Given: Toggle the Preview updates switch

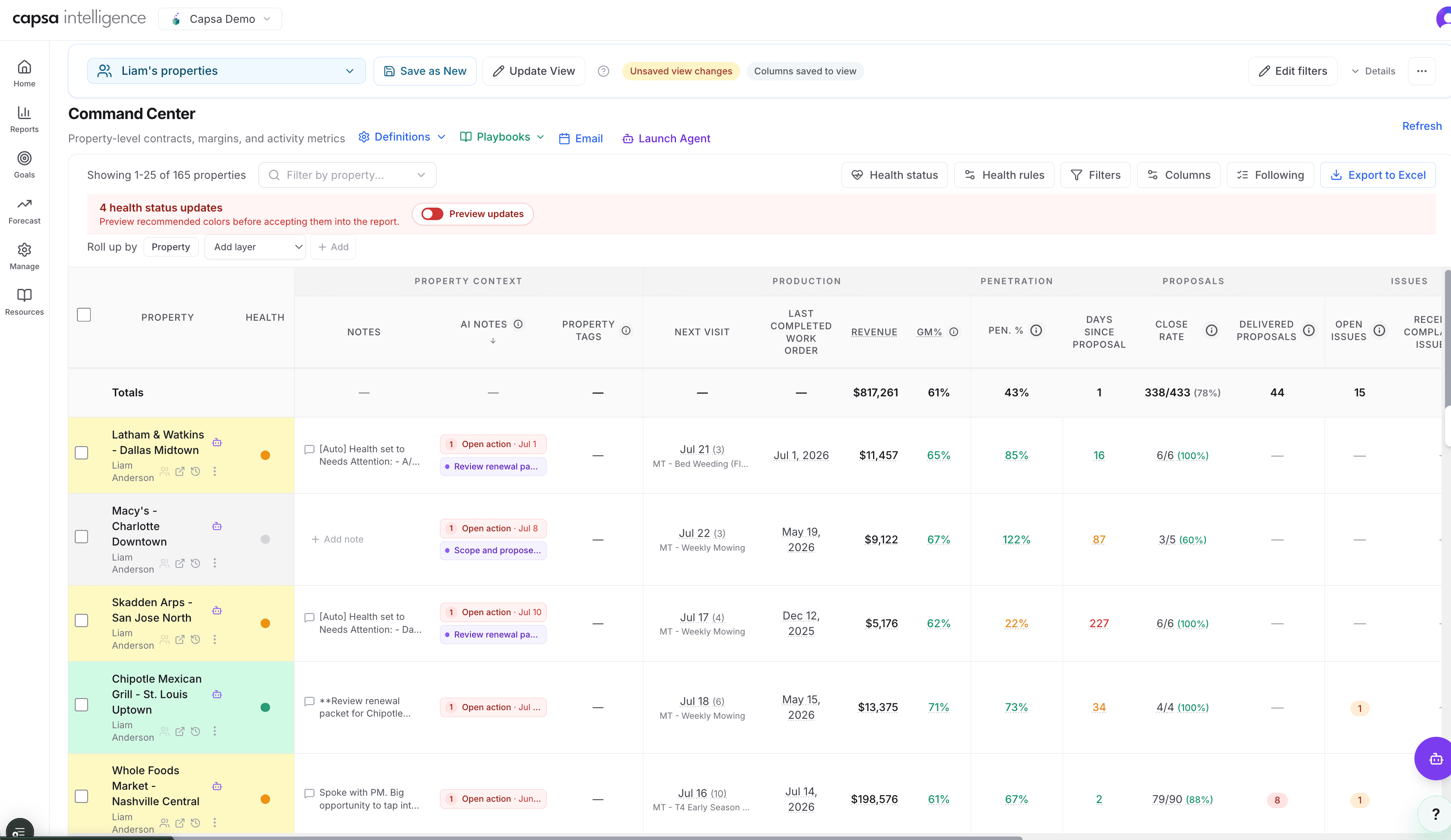Looking at the screenshot, I should click(432, 214).
